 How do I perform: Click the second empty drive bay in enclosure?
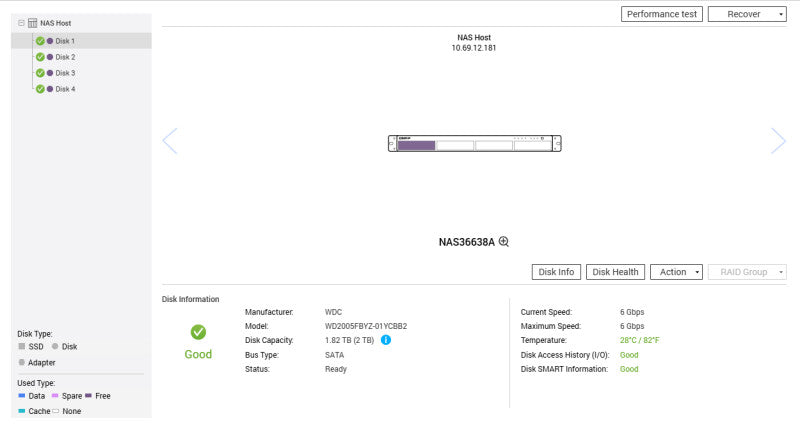(x=455, y=145)
